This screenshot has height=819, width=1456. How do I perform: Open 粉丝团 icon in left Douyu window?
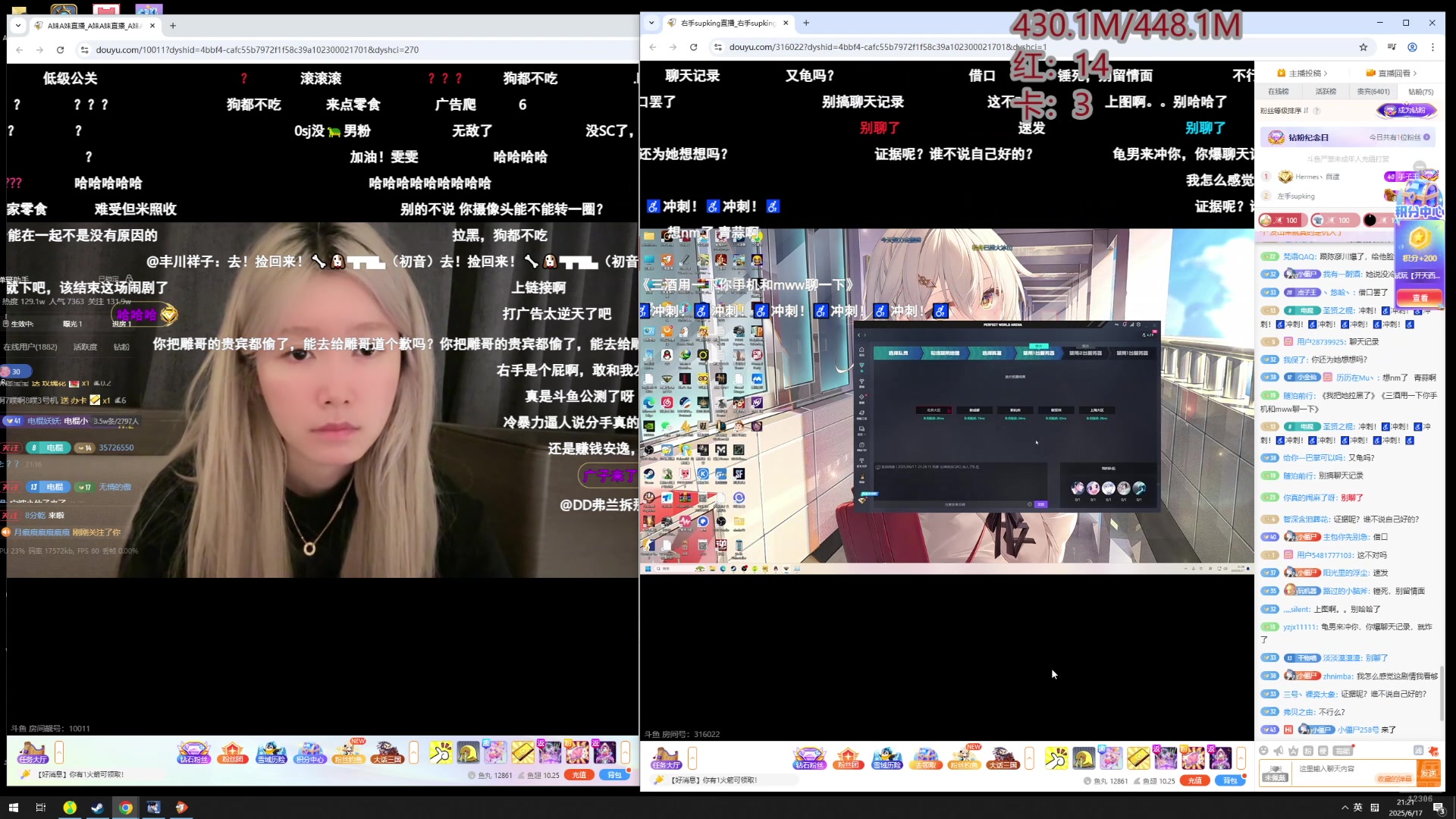(x=232, y=752)
